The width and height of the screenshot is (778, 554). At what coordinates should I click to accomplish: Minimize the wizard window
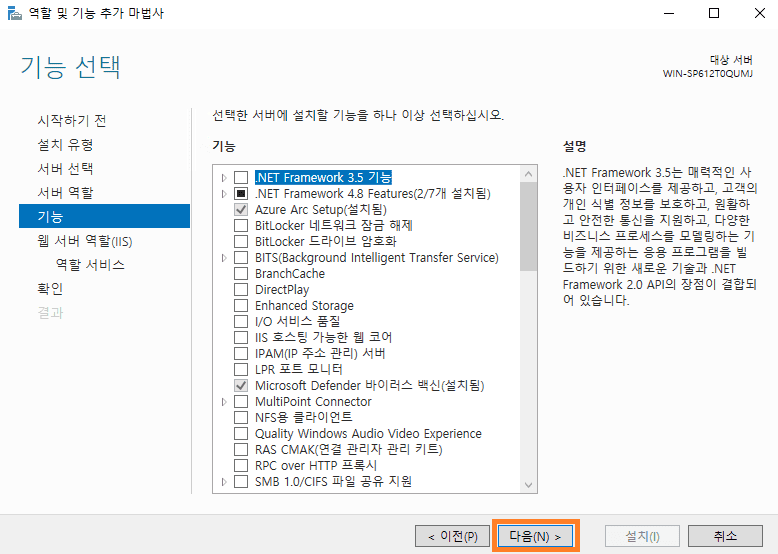coord(669,13)
